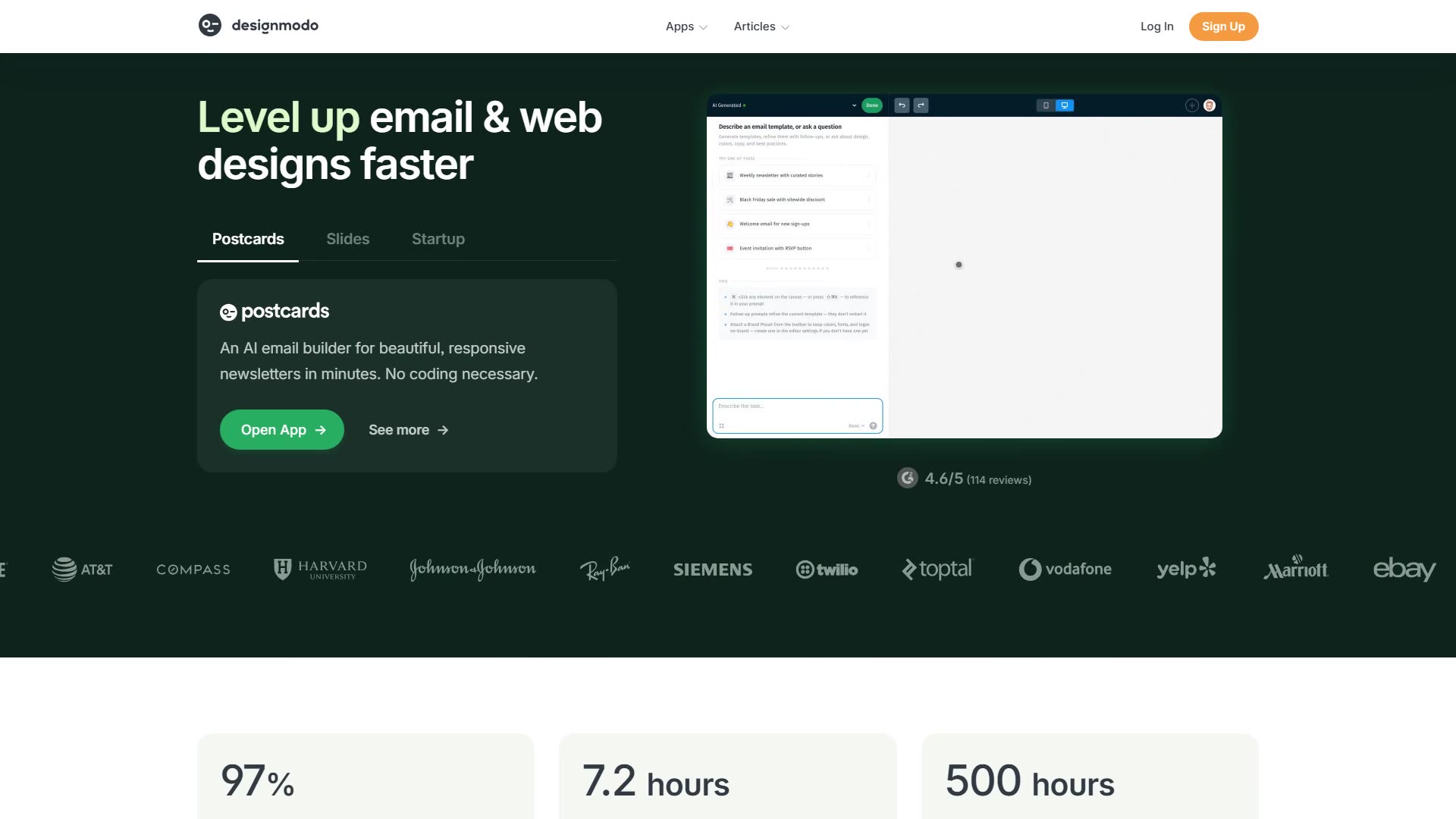Click the 7.2 hours statistic card

728,777
